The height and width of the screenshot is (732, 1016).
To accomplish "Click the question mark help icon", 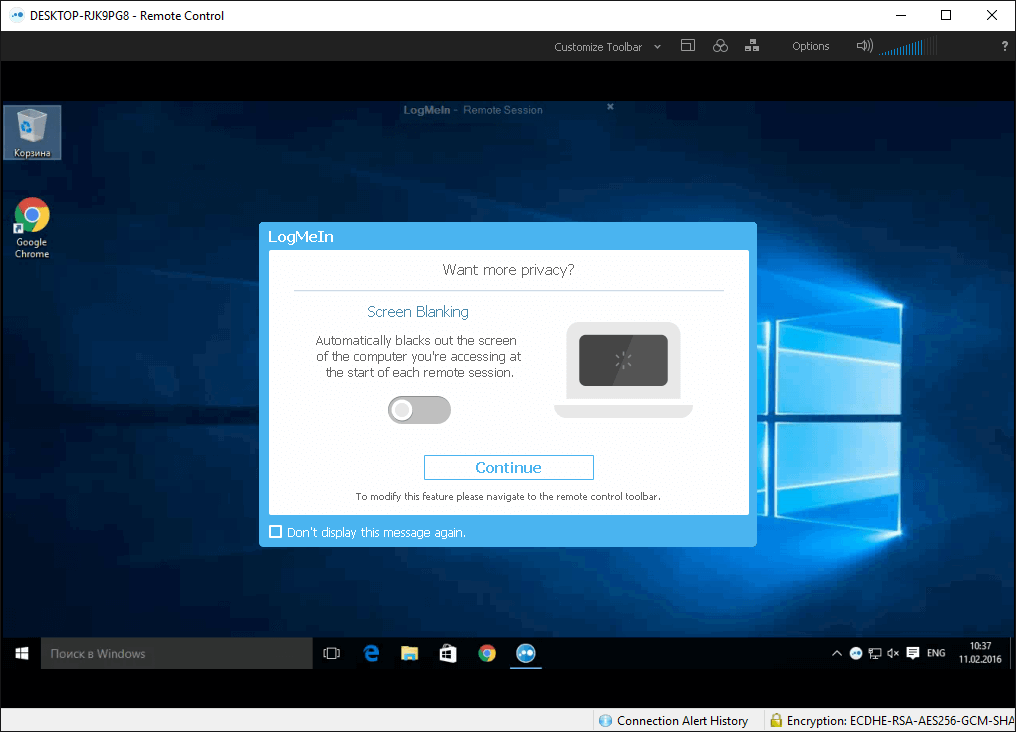I will pos(1004,47).
